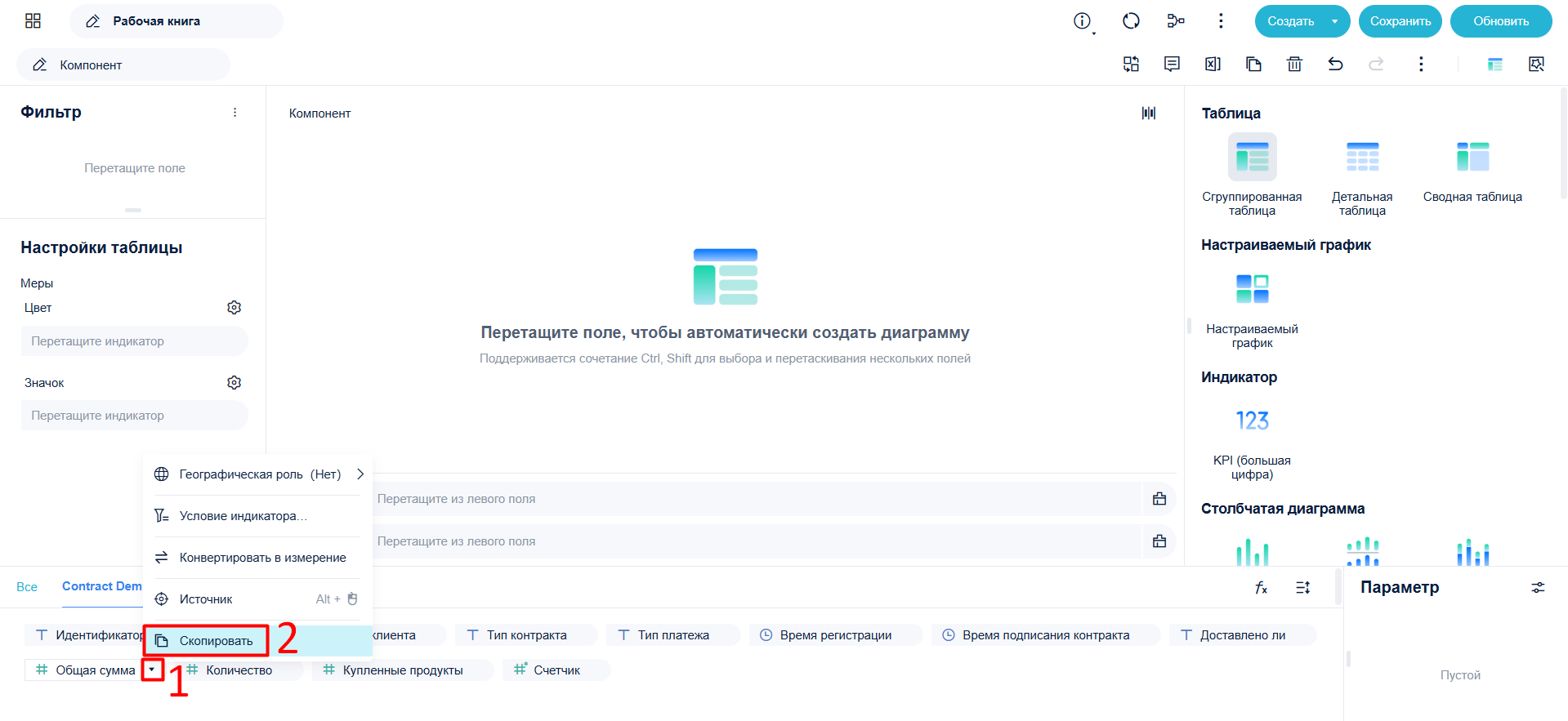The height and width of the screenshot is (721, 1568).
Task: Open the Параметр settings sliders icon
Action: tap(1538, 587)
